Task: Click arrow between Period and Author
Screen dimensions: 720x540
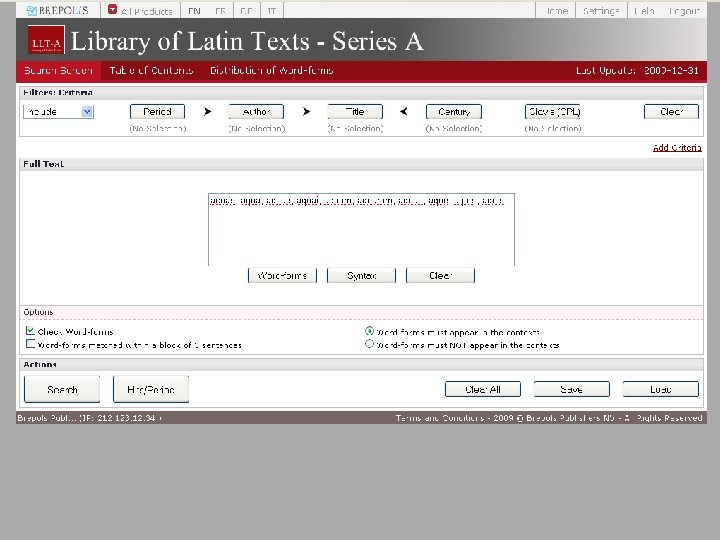Action: (207, 111)
